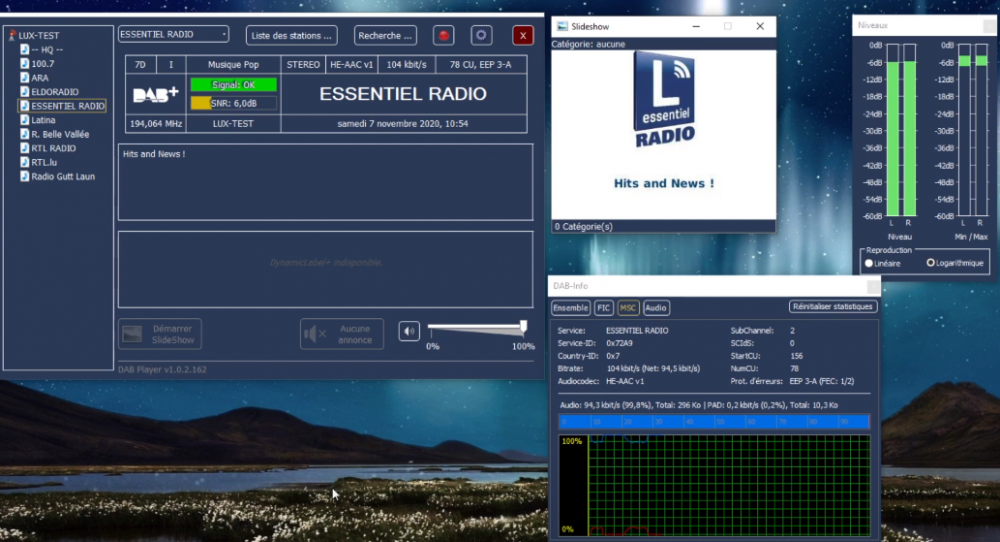Click the error rate graph in DAB-Info
Screen dimensions: 1000x542
click(714, 486)
